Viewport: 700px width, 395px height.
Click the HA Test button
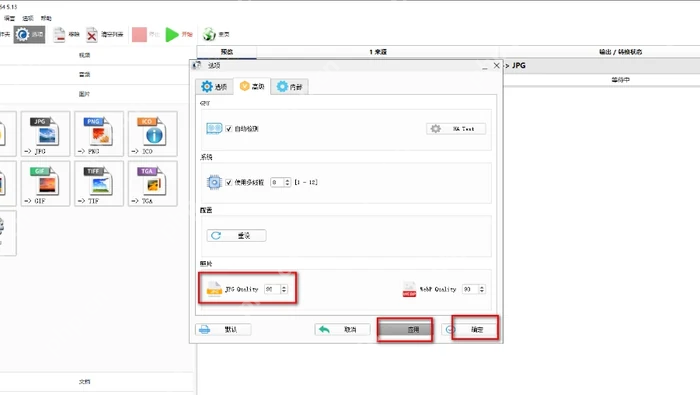456,129
